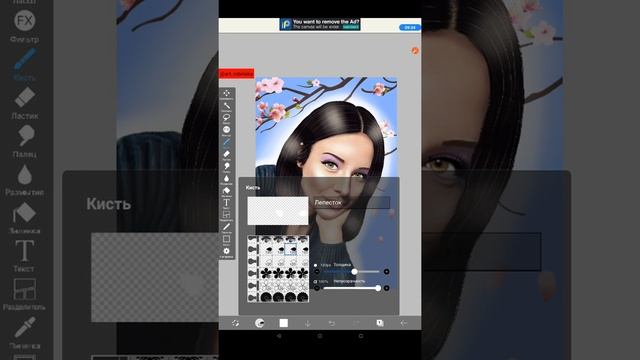Choose the last black flower brush

pos(302,273)
